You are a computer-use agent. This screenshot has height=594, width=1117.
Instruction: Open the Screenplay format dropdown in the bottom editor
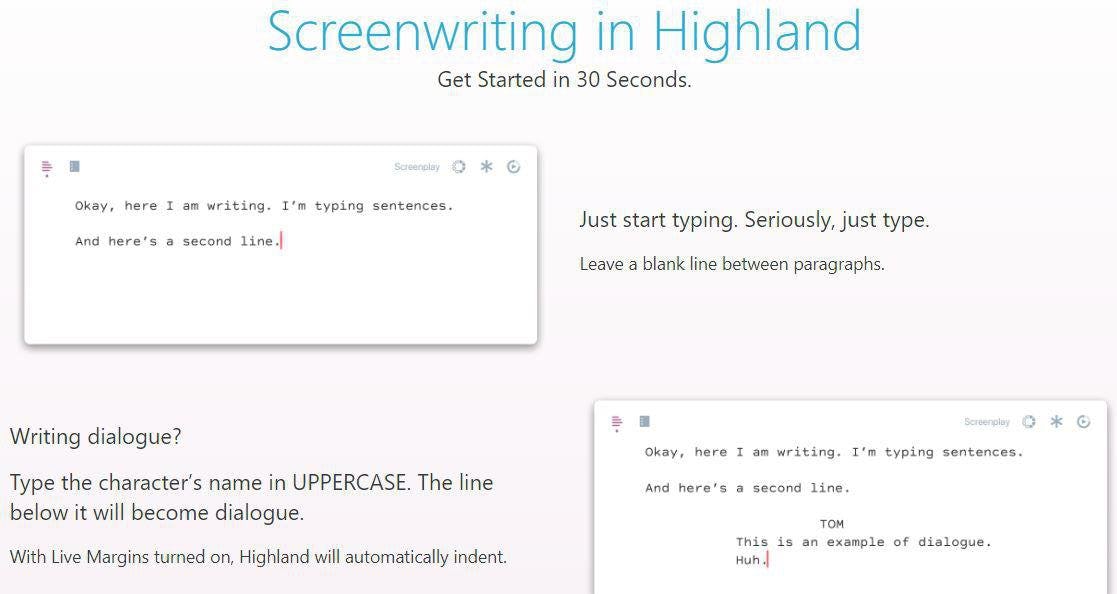pos(988,422)
